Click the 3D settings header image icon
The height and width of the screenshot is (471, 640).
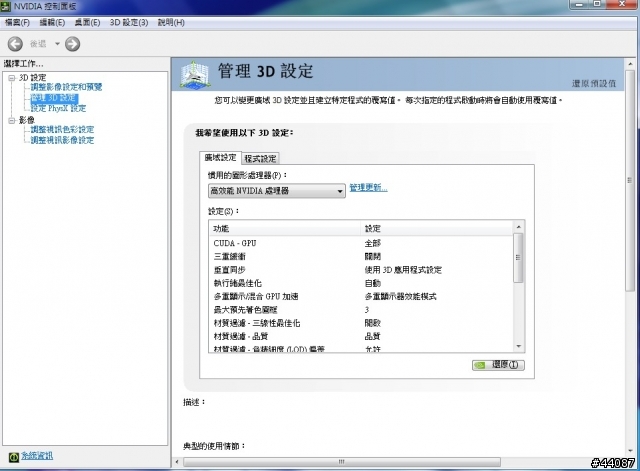[195, 74]
